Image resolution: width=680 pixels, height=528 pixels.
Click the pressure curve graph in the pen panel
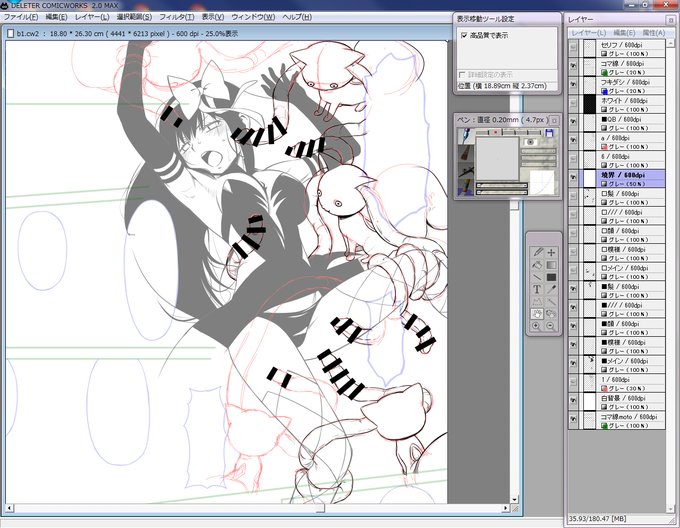click(542, 183)
